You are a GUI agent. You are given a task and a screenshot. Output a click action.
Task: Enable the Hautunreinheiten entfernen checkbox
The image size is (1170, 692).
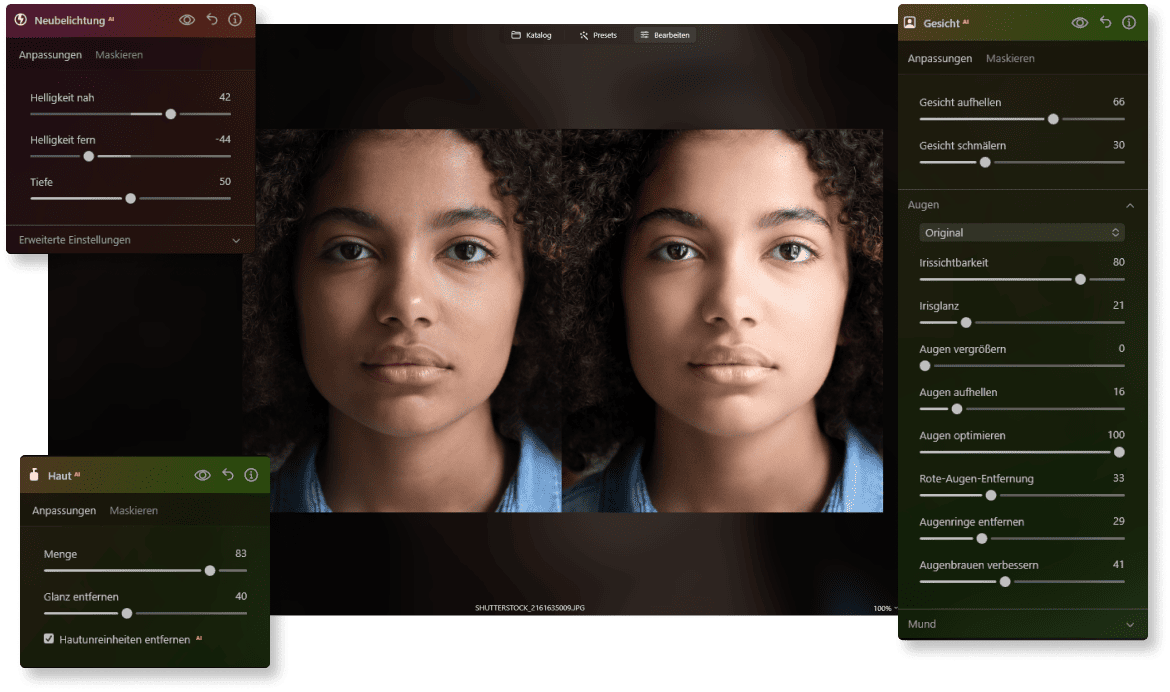tap(47, 637)
